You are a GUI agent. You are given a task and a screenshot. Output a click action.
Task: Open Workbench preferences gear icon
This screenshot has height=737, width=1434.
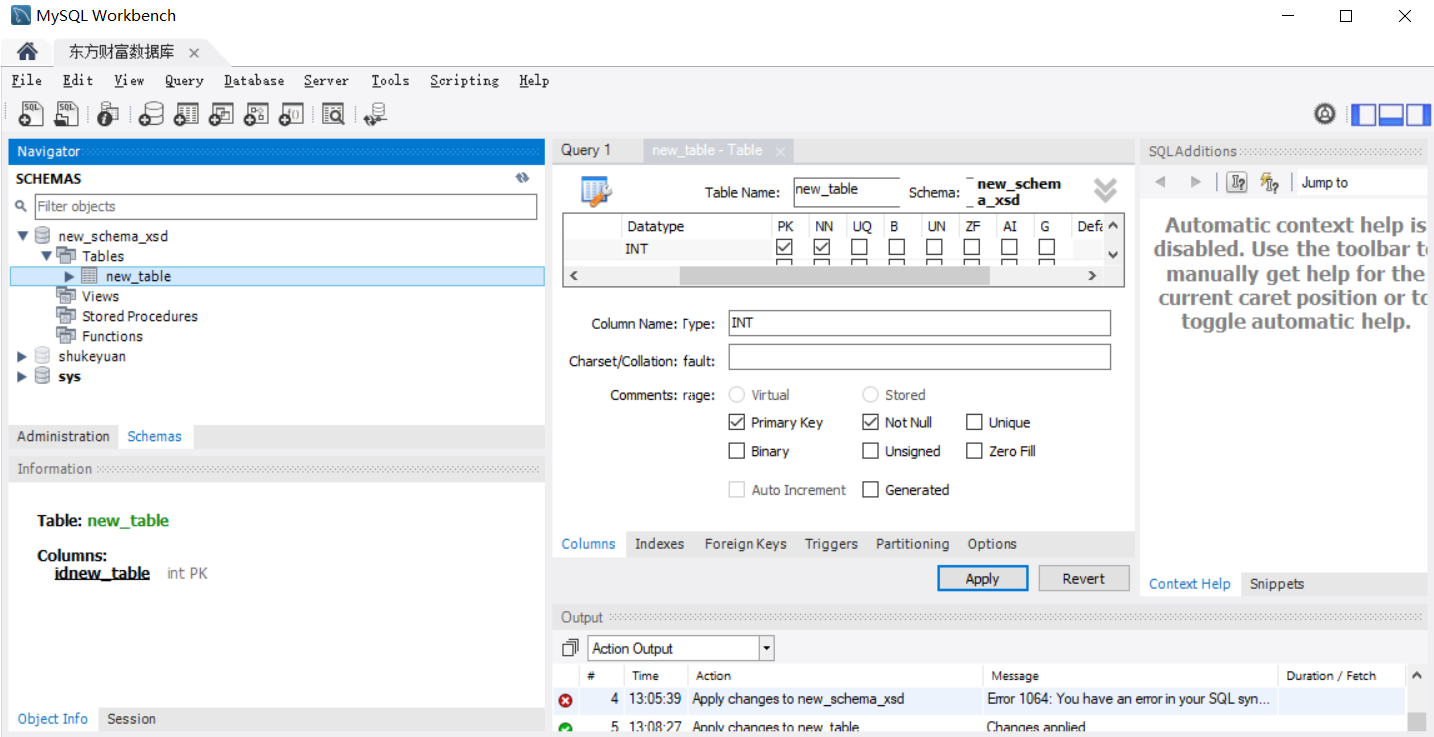(1325, 114)
